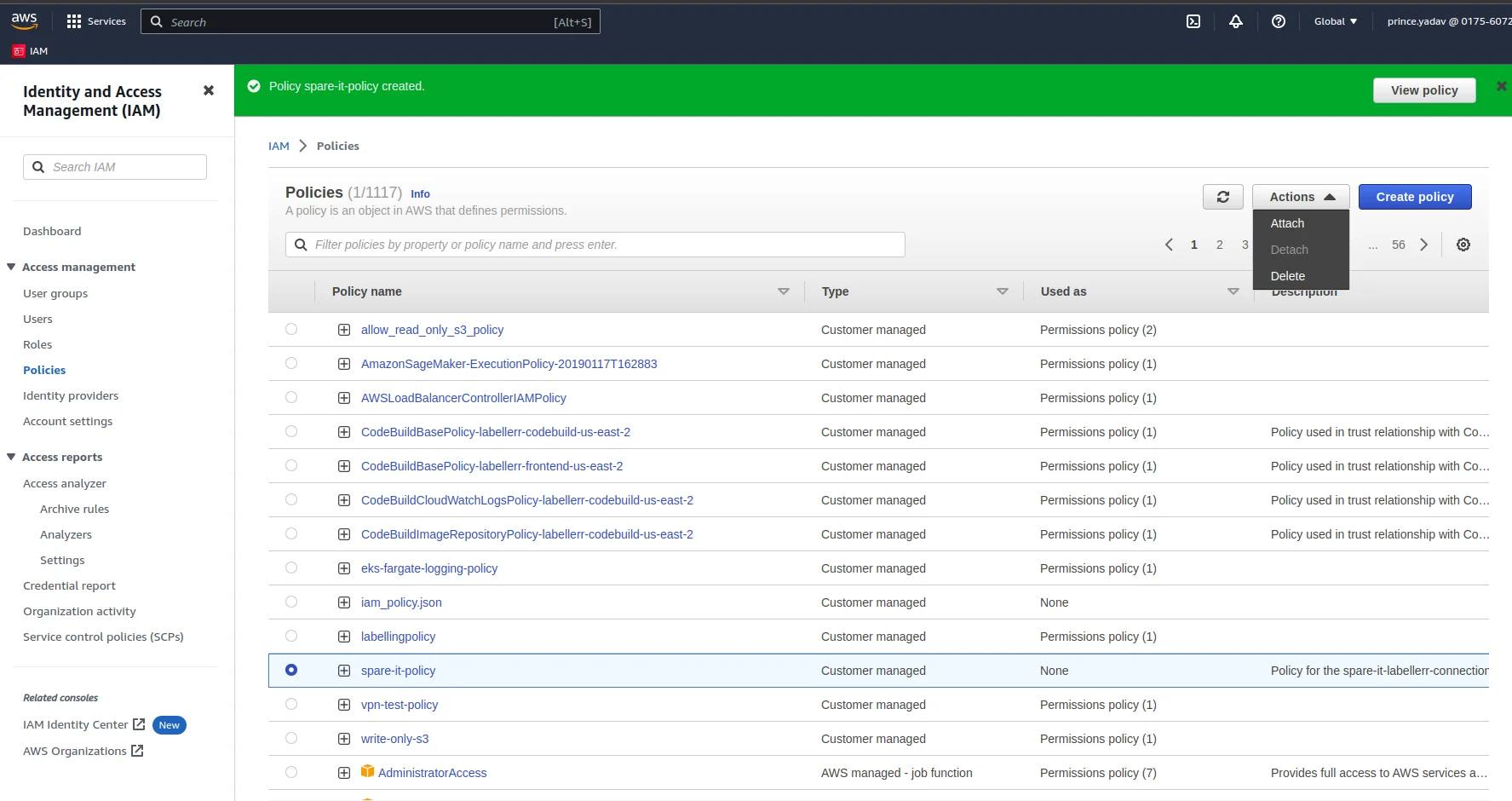
Task: Select allow_read_only_s3_policy radio button
Action: click(x=291, y=329)
